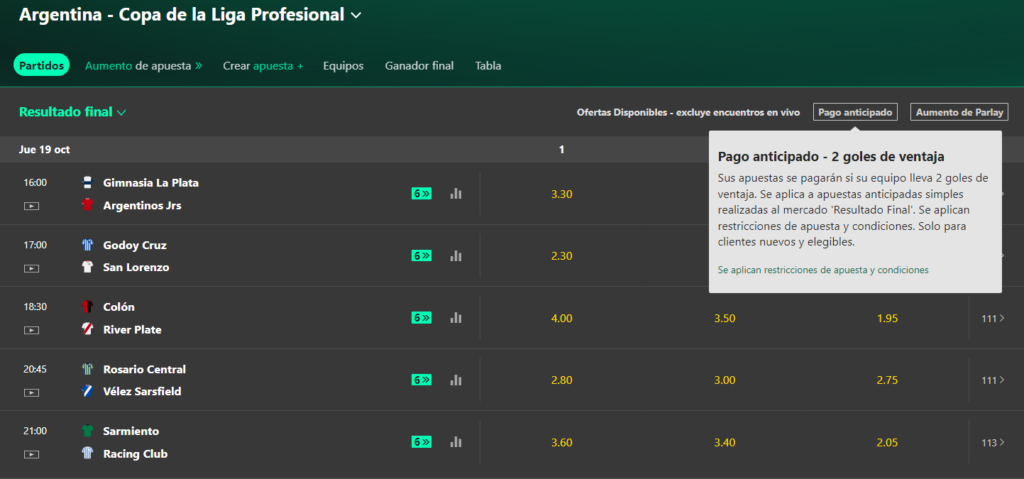Click Rosario Central jersey icon

coord(88,369)
